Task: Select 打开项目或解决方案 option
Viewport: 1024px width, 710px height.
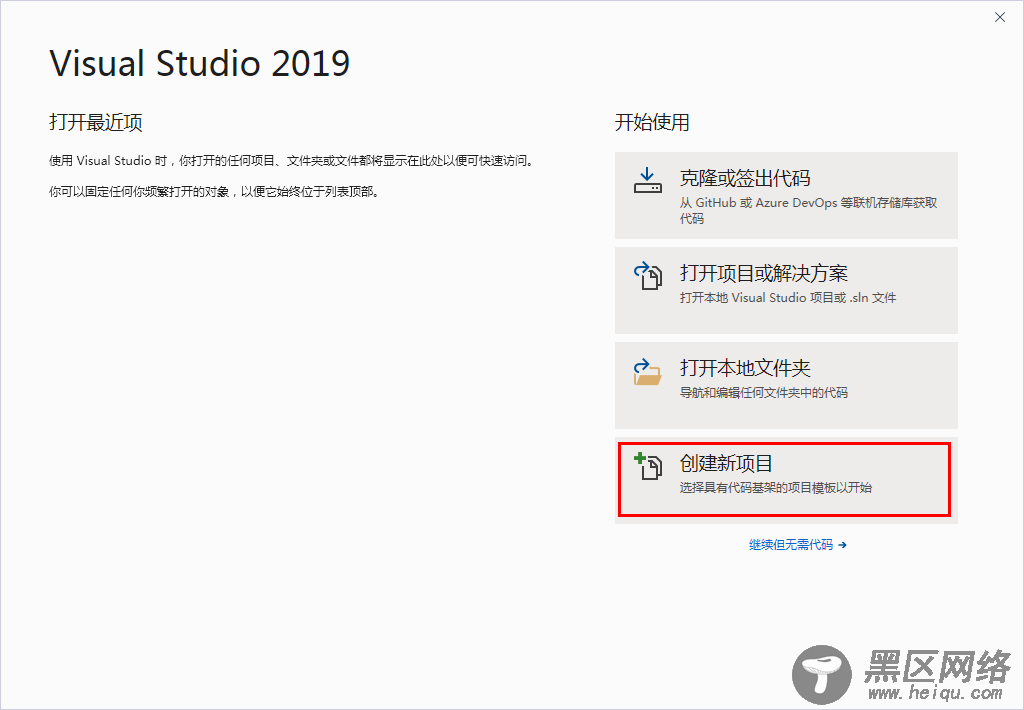Action: (786, 290)
